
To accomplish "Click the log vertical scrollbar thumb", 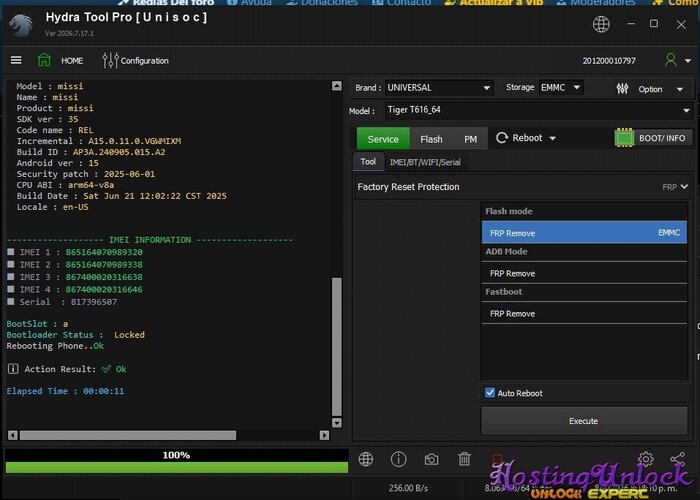I will [x=337, y=346].
